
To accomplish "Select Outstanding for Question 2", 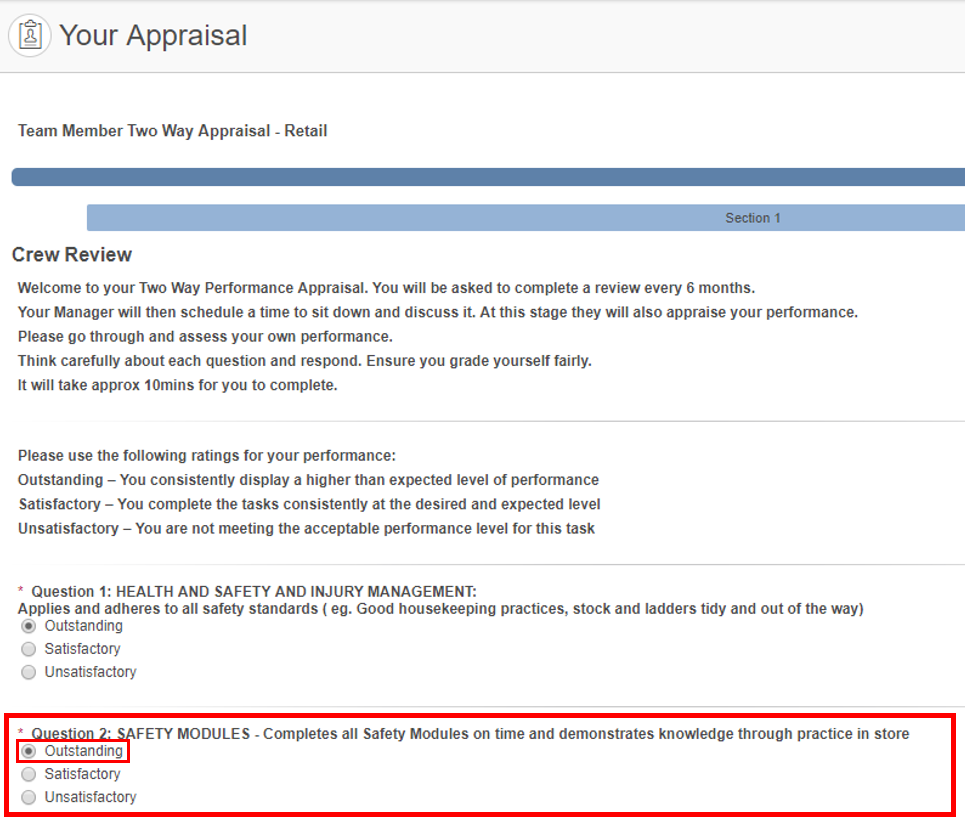I will coord(28,750).
